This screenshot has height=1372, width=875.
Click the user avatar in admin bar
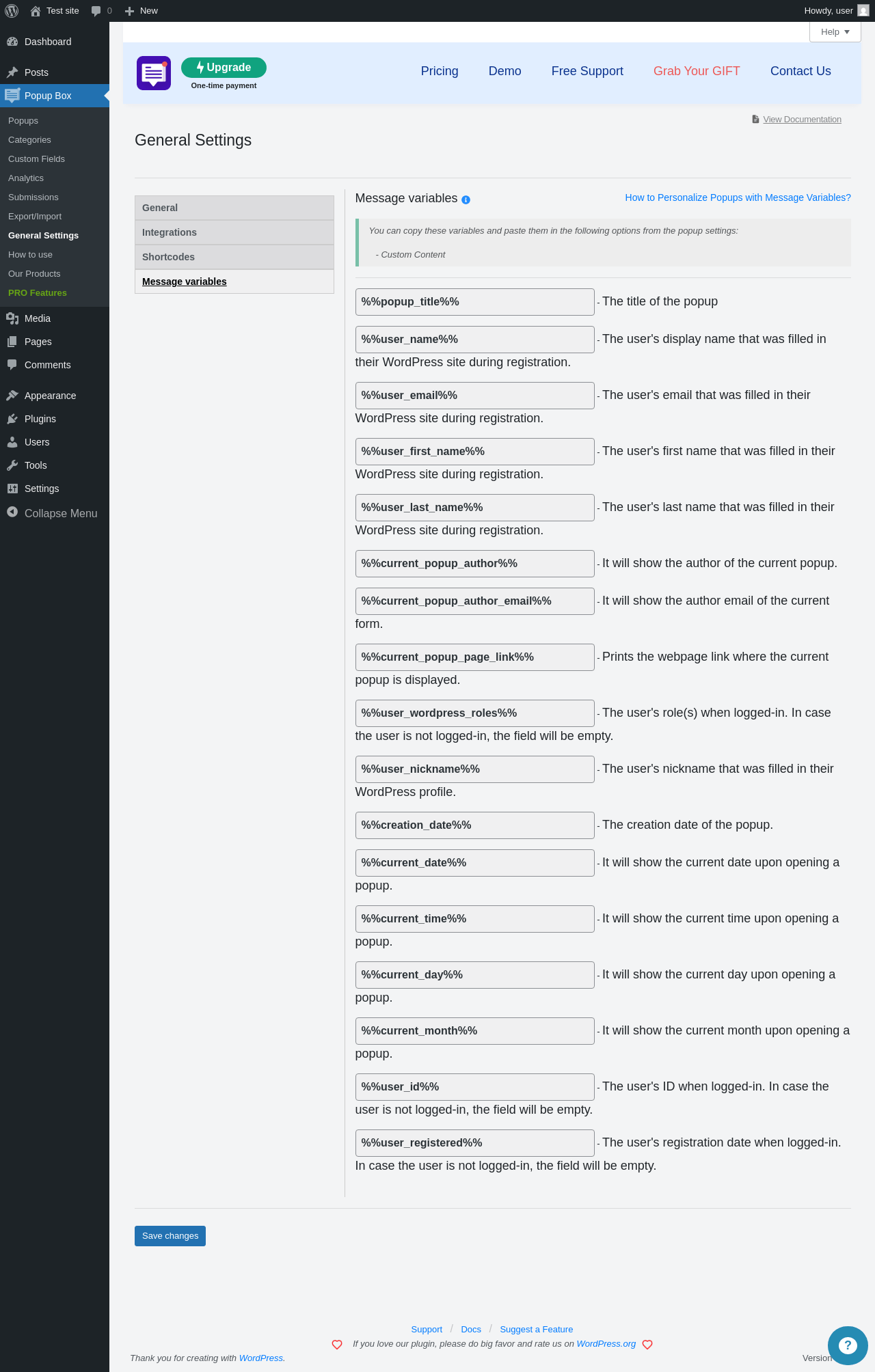(863, 11)
